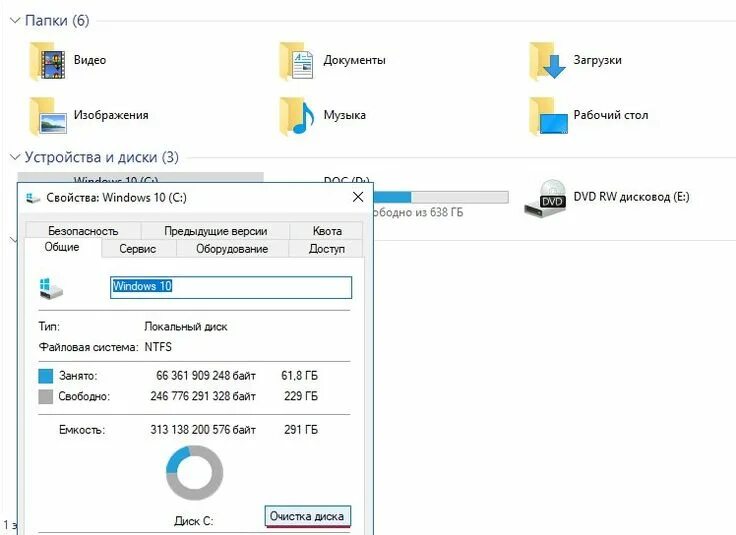Screen dimensions: 736x535
Task: Collapse the Устройства и диски (3) section
Action: tap(15, 157)
